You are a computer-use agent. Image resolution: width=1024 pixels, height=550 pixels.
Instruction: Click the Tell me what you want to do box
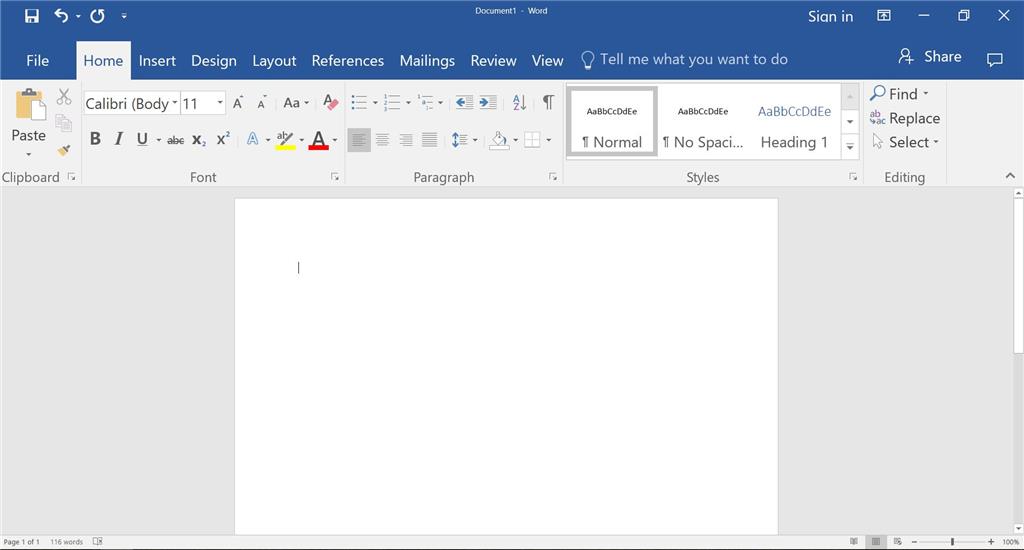coord(684,59)
